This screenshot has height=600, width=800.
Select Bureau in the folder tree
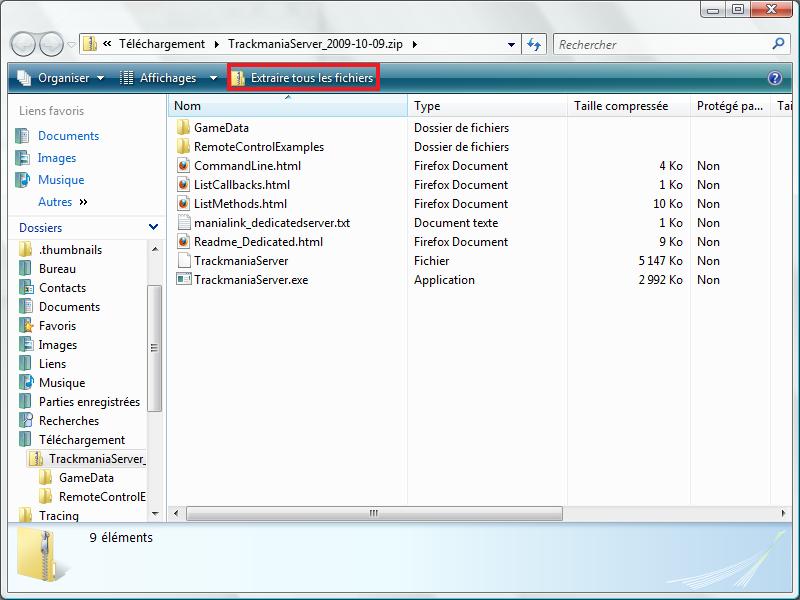click(57, 268)
